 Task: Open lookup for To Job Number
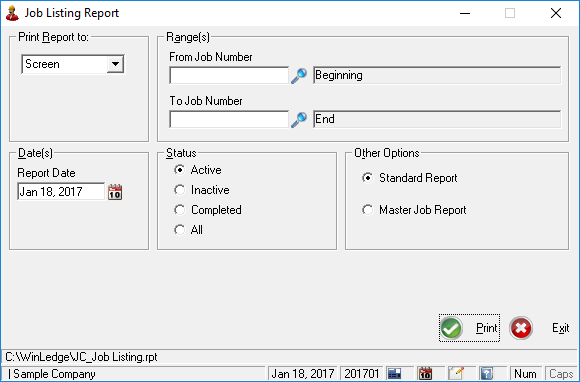coord(299,119)
